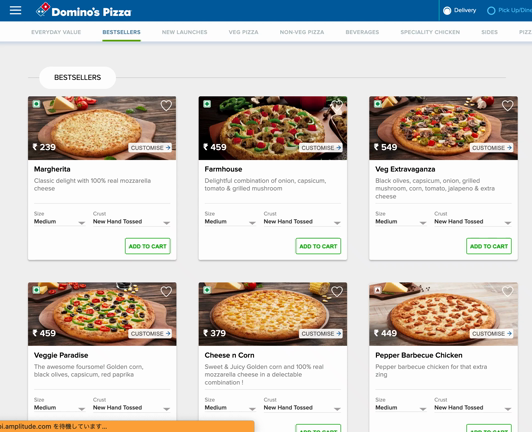The height and width of the screenshot is (432, 532).
Task: Favorite Veg Extravaganza with heart icon
Action: (507, 106)
